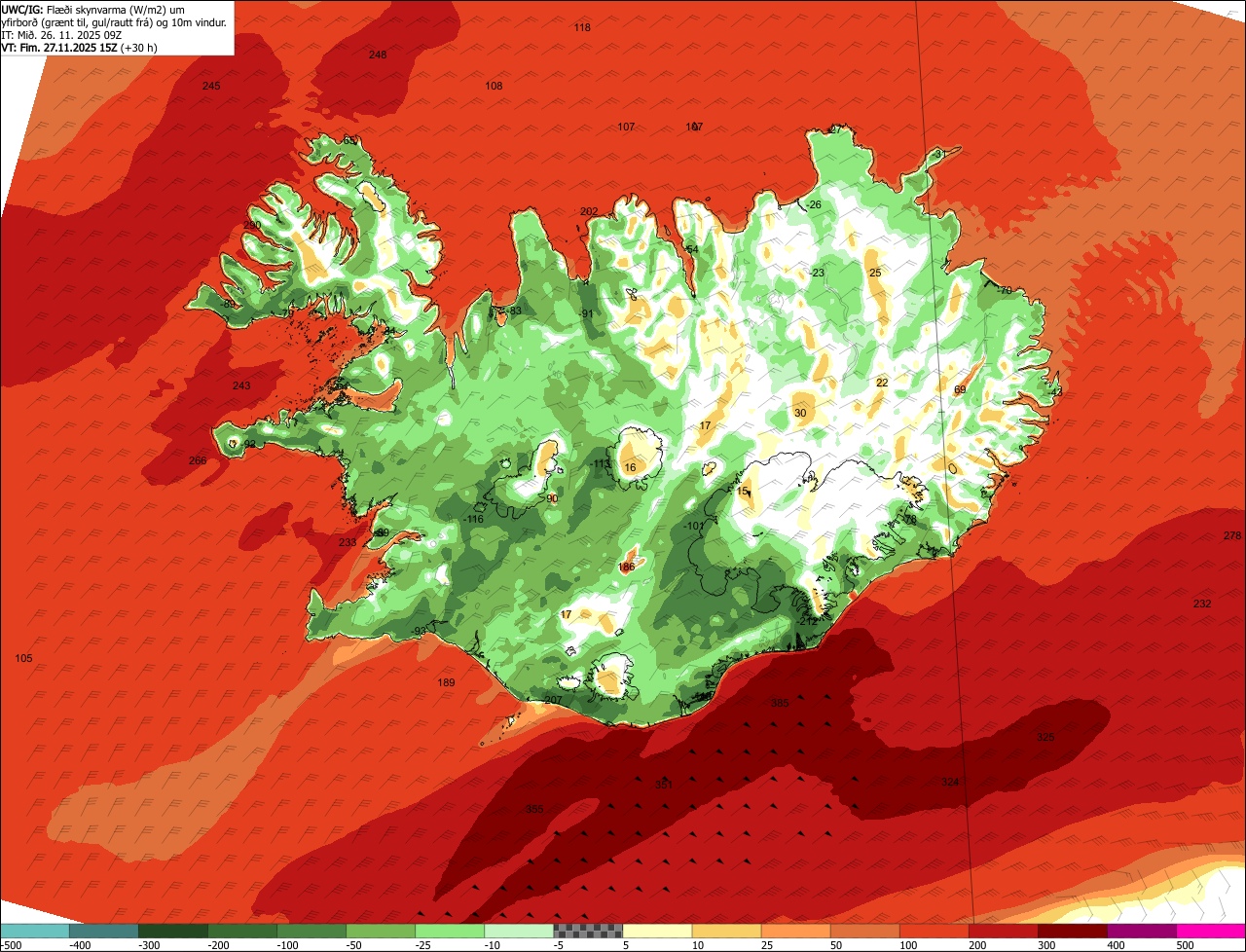1246x952 pixels.
Task: Click the flux value '202' on the north coast
Action: tap(589, 211)
